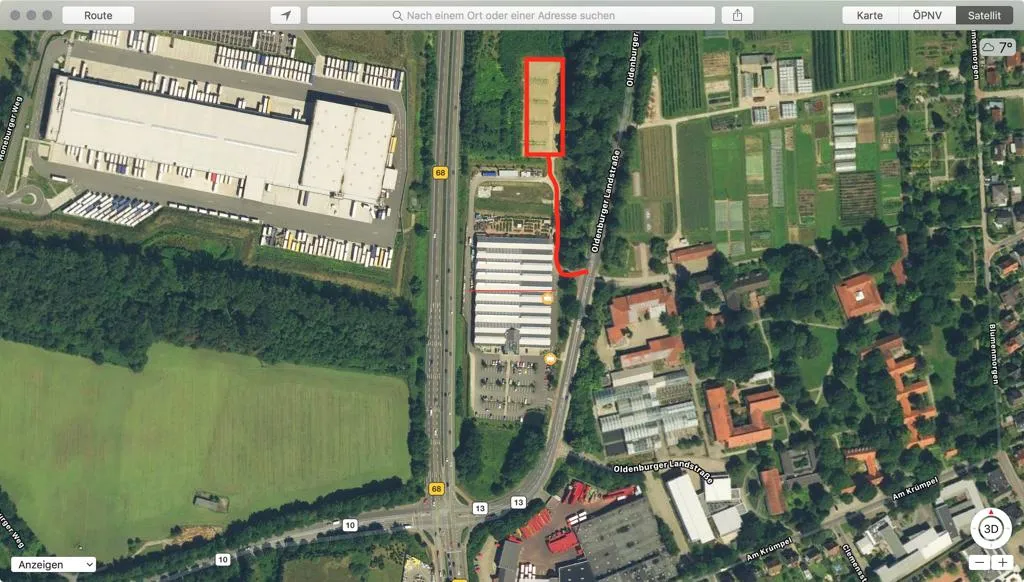Open the Route directions panel

98,15
